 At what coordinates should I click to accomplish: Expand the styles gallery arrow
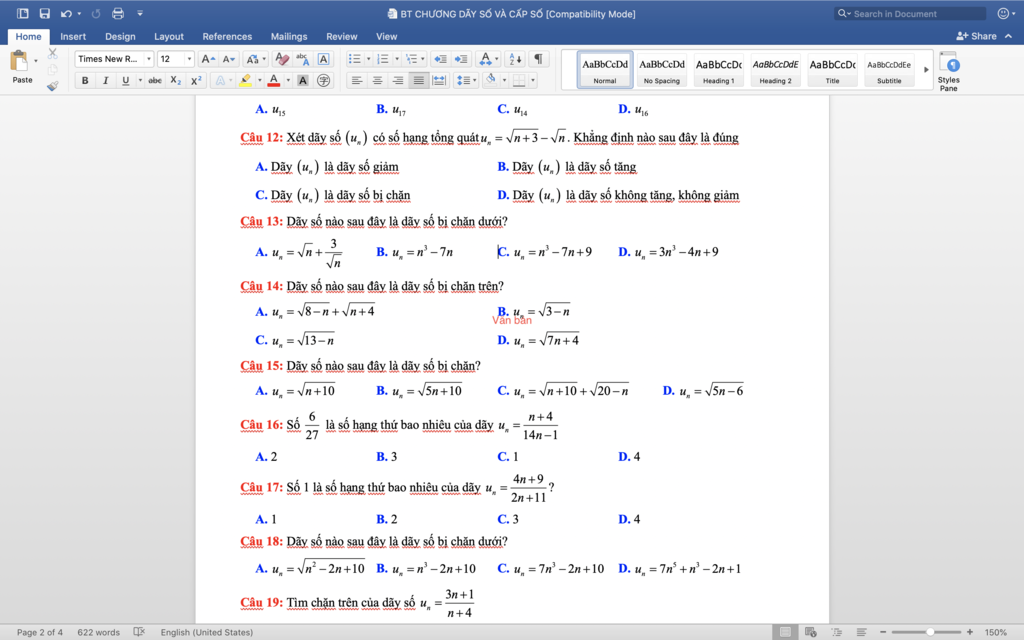pos(925,69)
